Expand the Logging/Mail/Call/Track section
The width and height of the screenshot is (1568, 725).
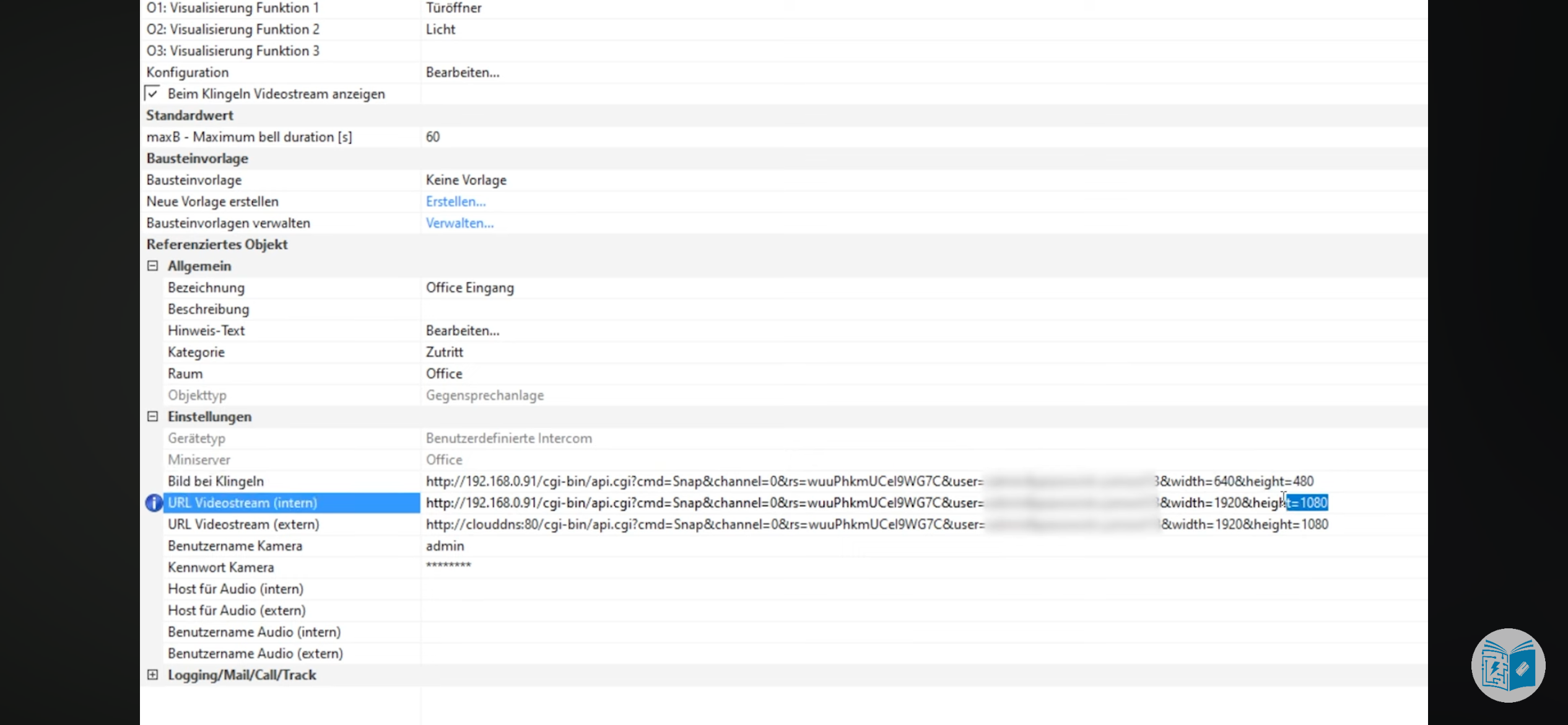(x=152, y=675)
